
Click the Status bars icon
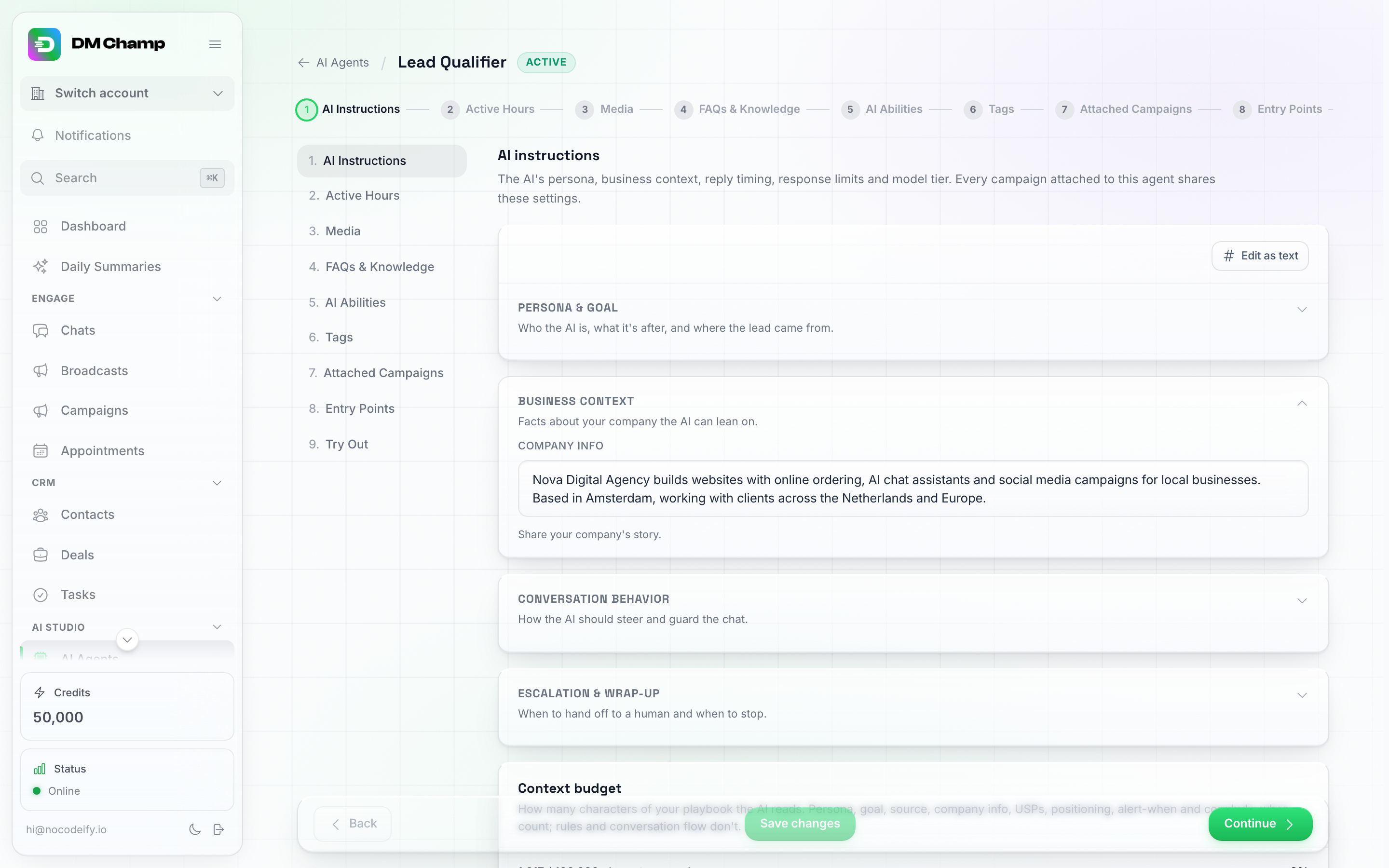point(40,769)
